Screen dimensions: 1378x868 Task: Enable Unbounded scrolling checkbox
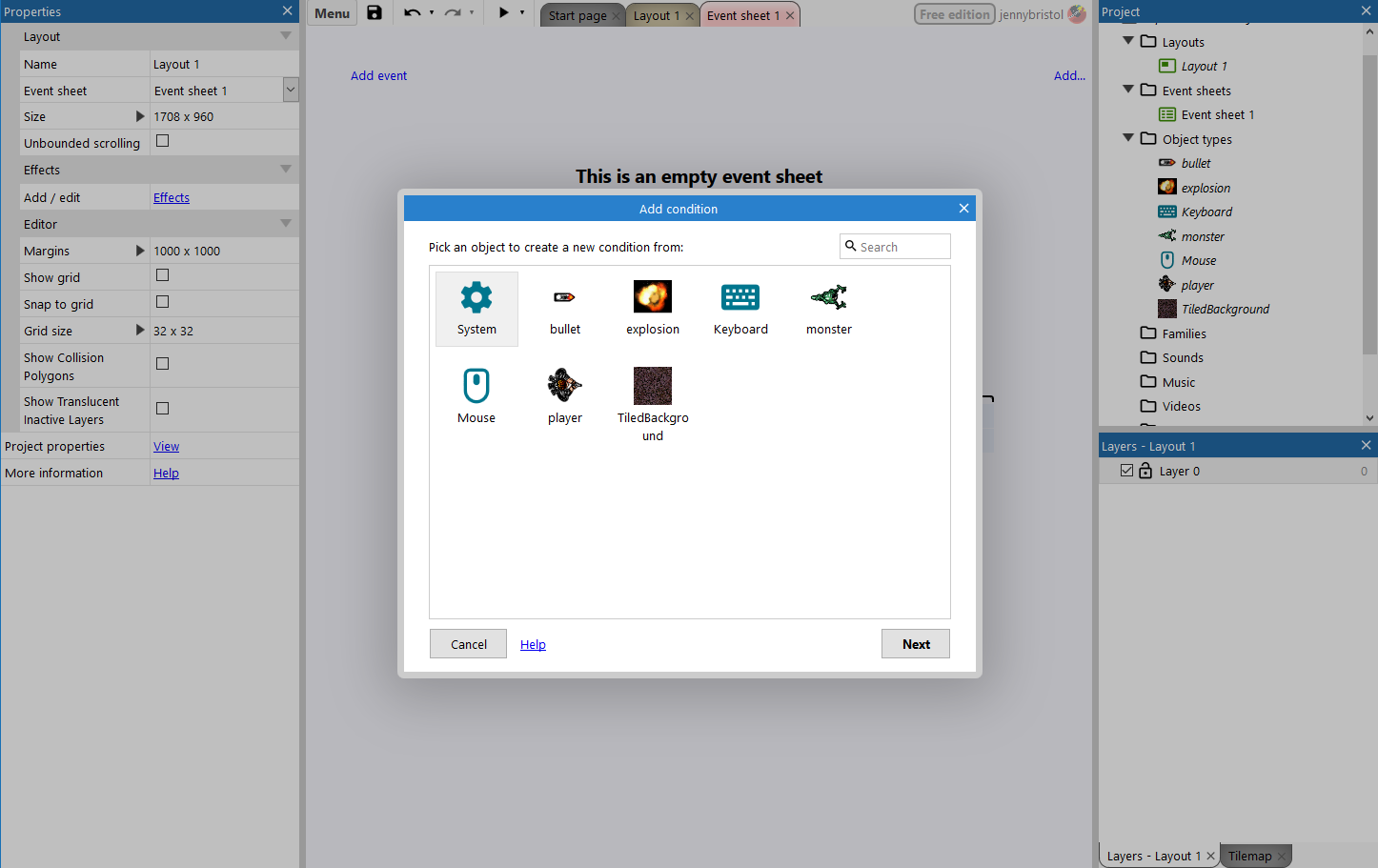[163, 141]
